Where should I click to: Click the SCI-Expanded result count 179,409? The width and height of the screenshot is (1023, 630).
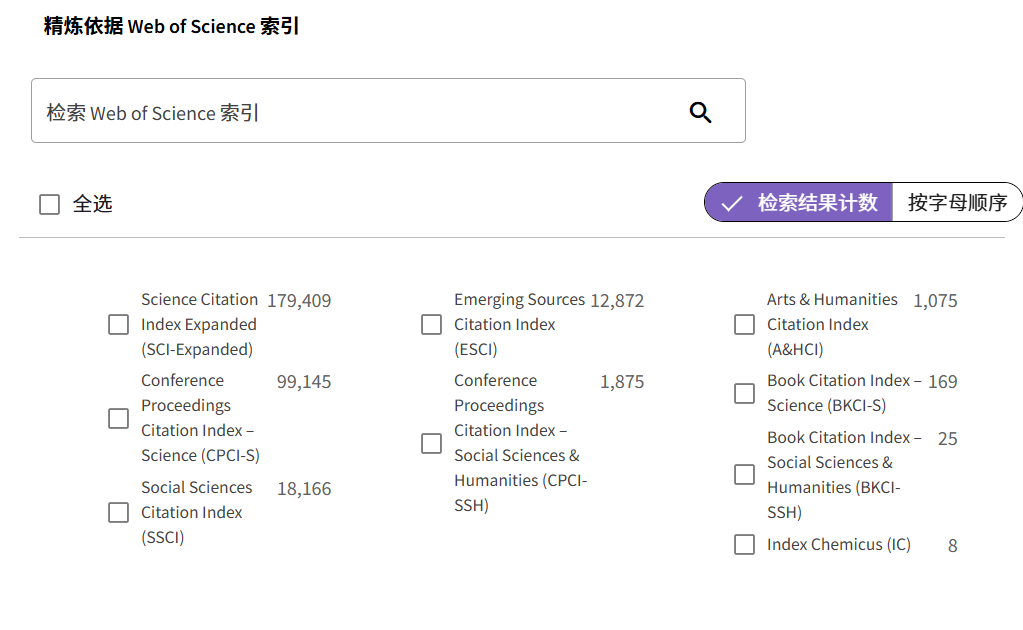(x=300, y=299)
